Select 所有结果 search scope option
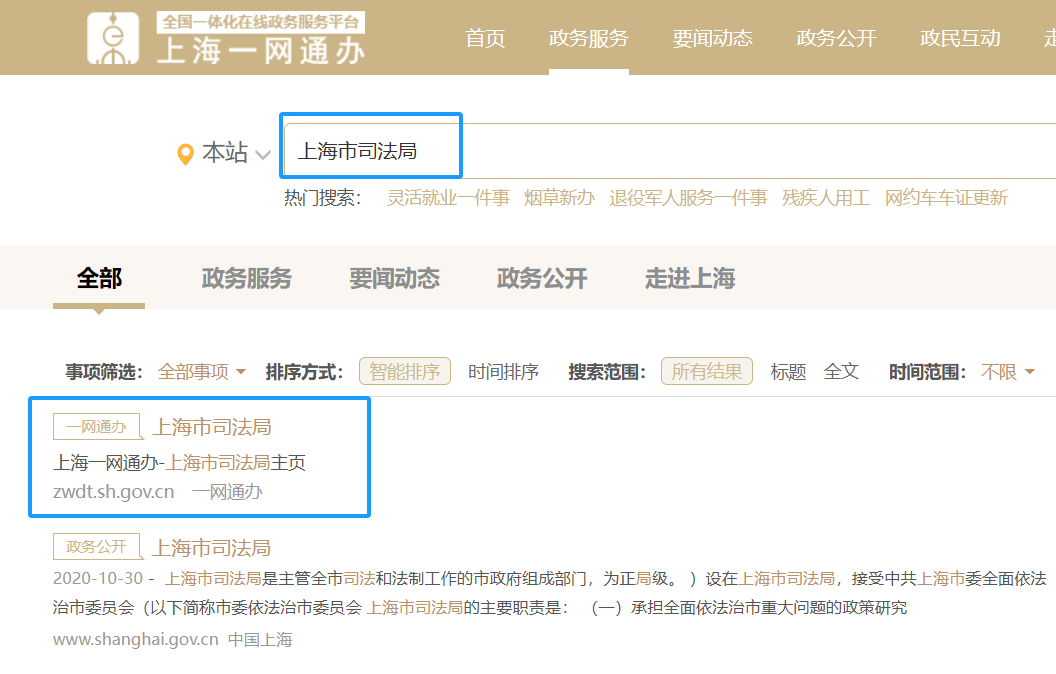 (706, 372)
